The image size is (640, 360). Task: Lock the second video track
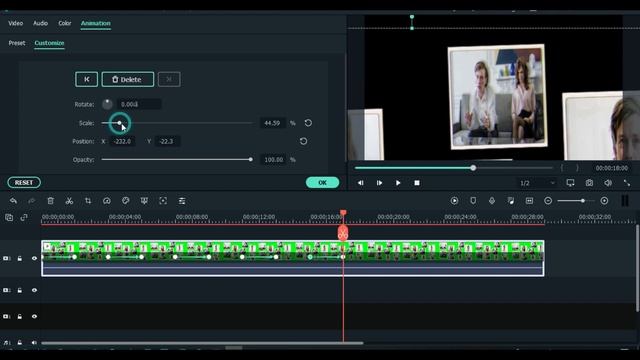pyautogui.click(x=20, y=290)
